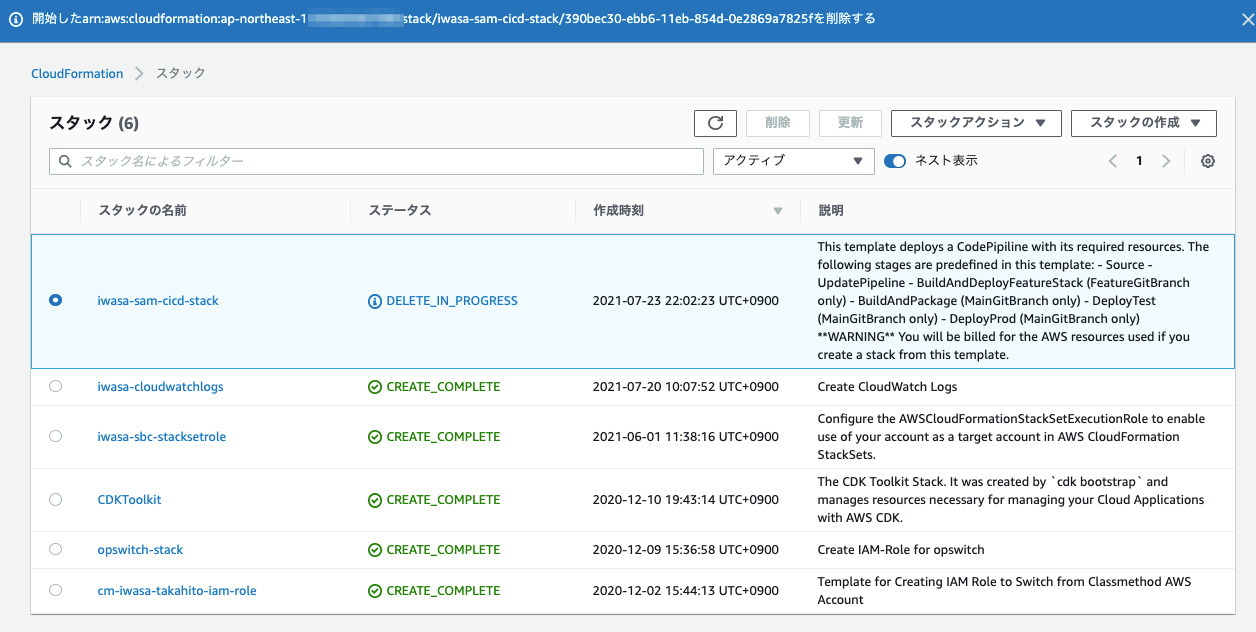Click the green check icon beside cm-iwasa-takahito-iam-role

click(x=373, y=590)
